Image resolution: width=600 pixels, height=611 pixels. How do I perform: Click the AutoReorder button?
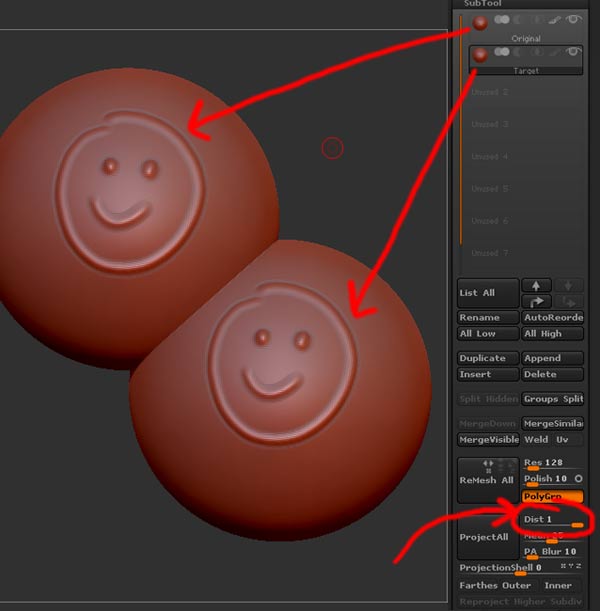point(552,318)
